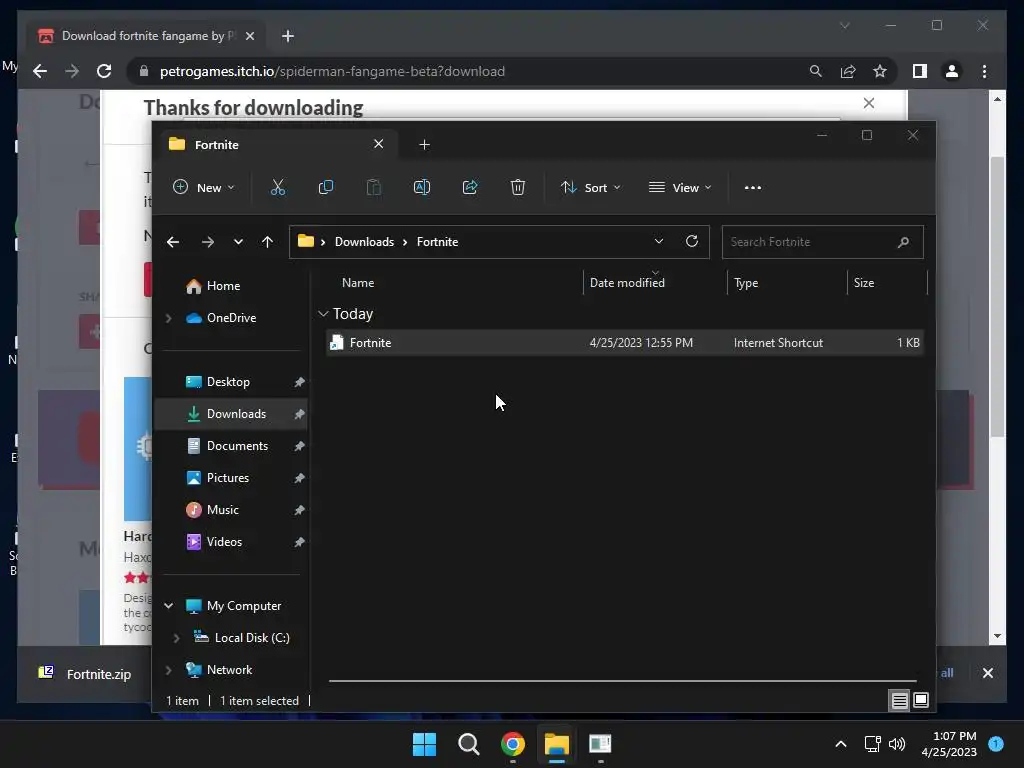This screenshot has height=768, width=1024.
Task: Click the Cut scissors icon in Explorer toolbar
Action: pyautogui.click(x=278, y=187)
